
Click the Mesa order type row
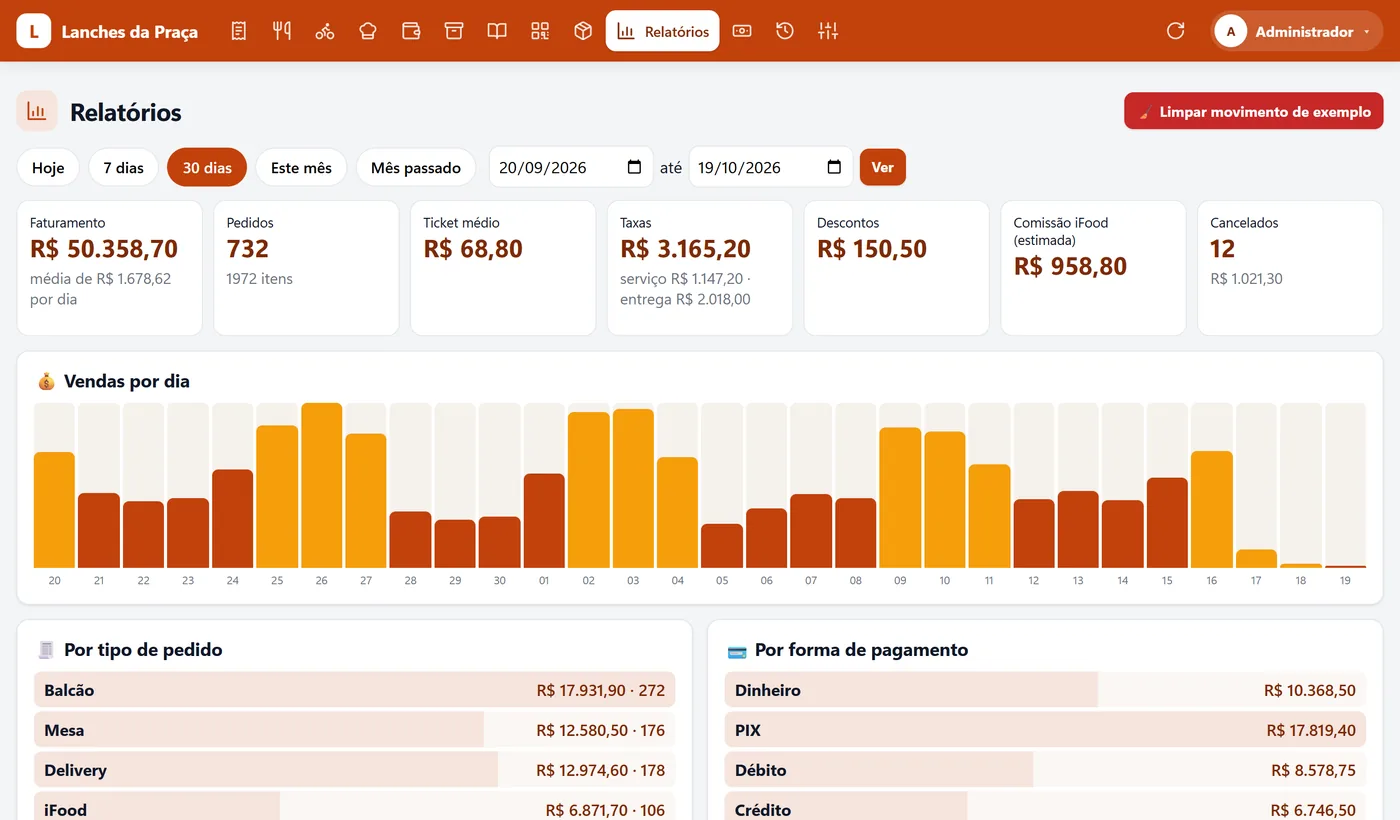tap(355, 730)
